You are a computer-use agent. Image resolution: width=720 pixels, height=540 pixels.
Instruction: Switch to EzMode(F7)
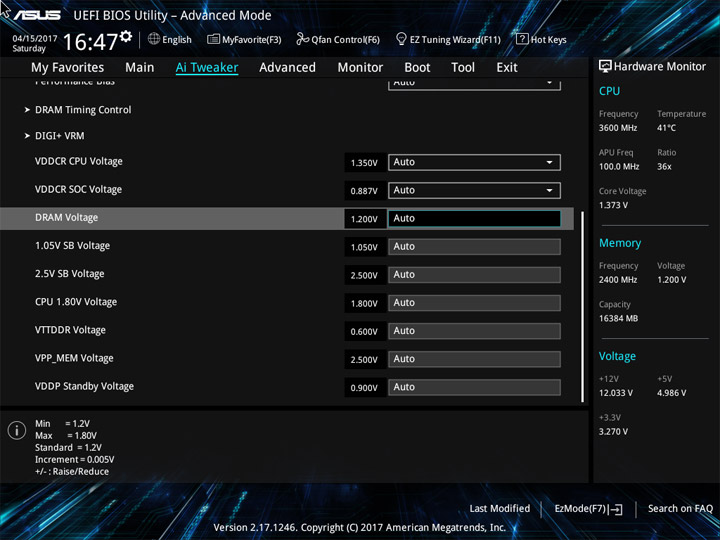(588, 509)
